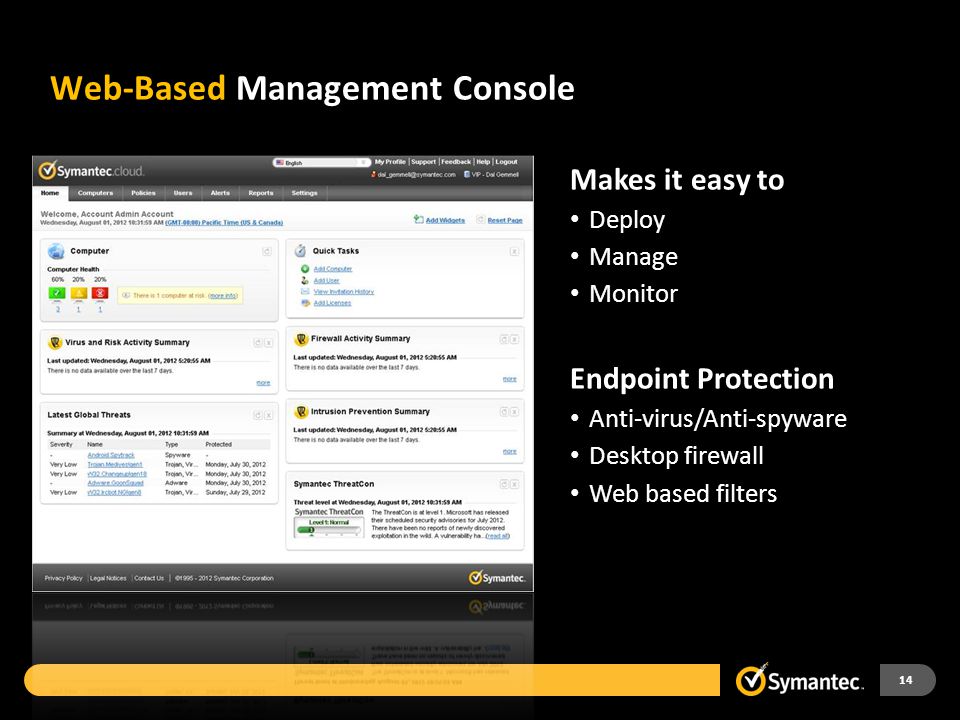
Task: Refresh the Symantec ThreatCon widget
Action: click(x=504, y=484)
